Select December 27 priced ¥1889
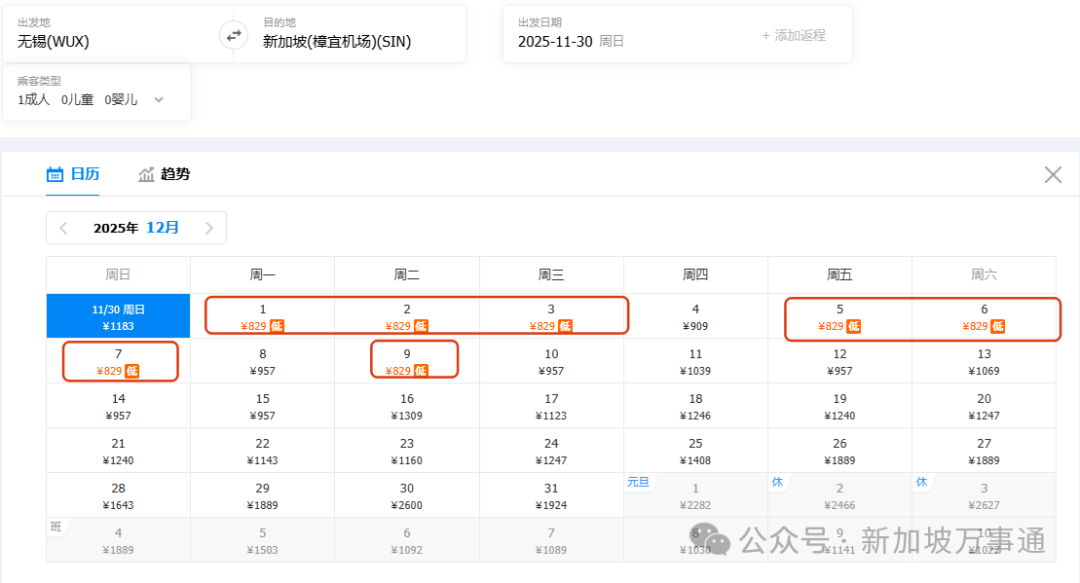 [984, 451]
